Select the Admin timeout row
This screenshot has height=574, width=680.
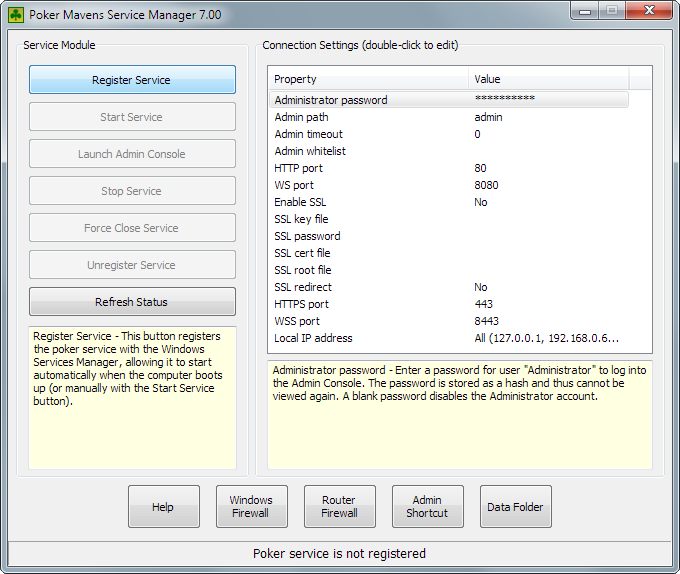coord(309,134)
